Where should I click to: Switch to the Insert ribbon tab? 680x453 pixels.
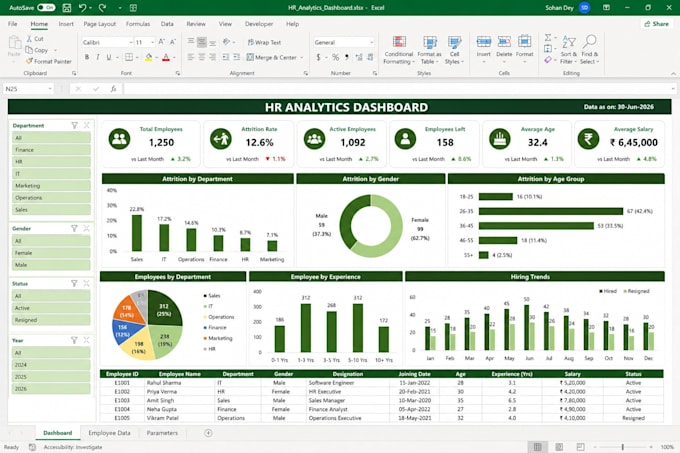click(x=66, y=24)
